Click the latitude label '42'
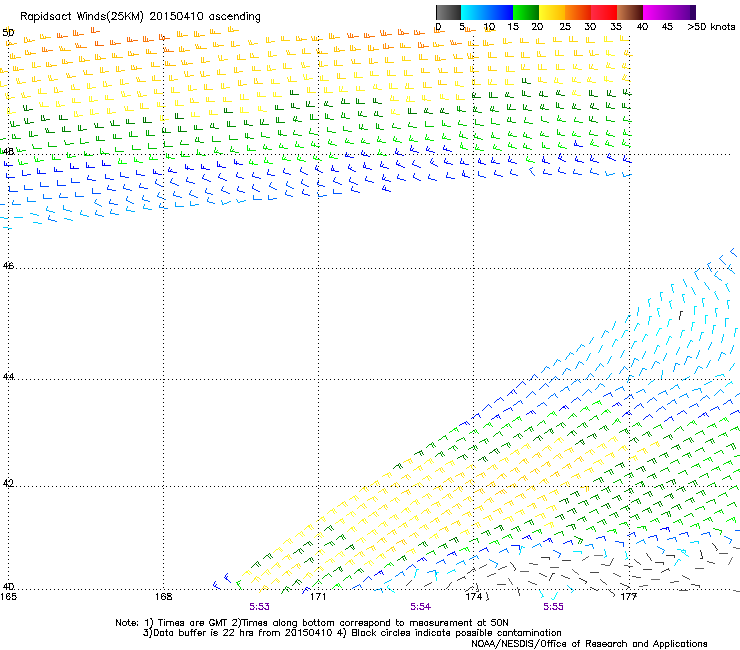Viewport: 740px width, 650px height. pos(8,483)
